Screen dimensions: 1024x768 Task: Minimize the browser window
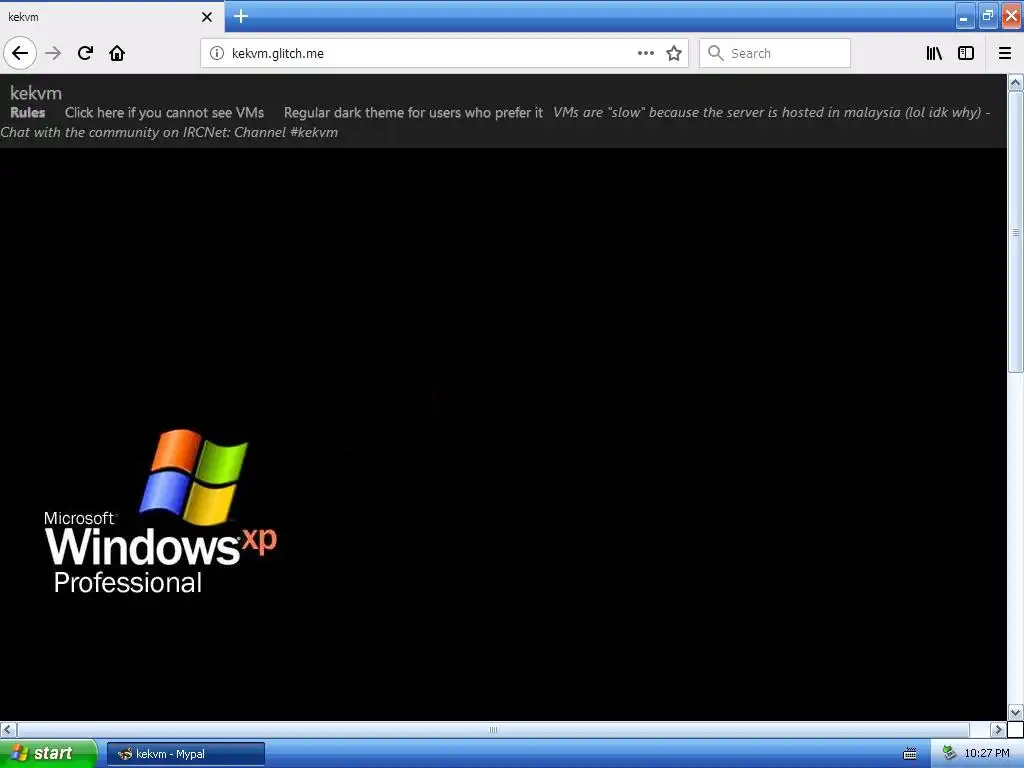click(964, 16)
